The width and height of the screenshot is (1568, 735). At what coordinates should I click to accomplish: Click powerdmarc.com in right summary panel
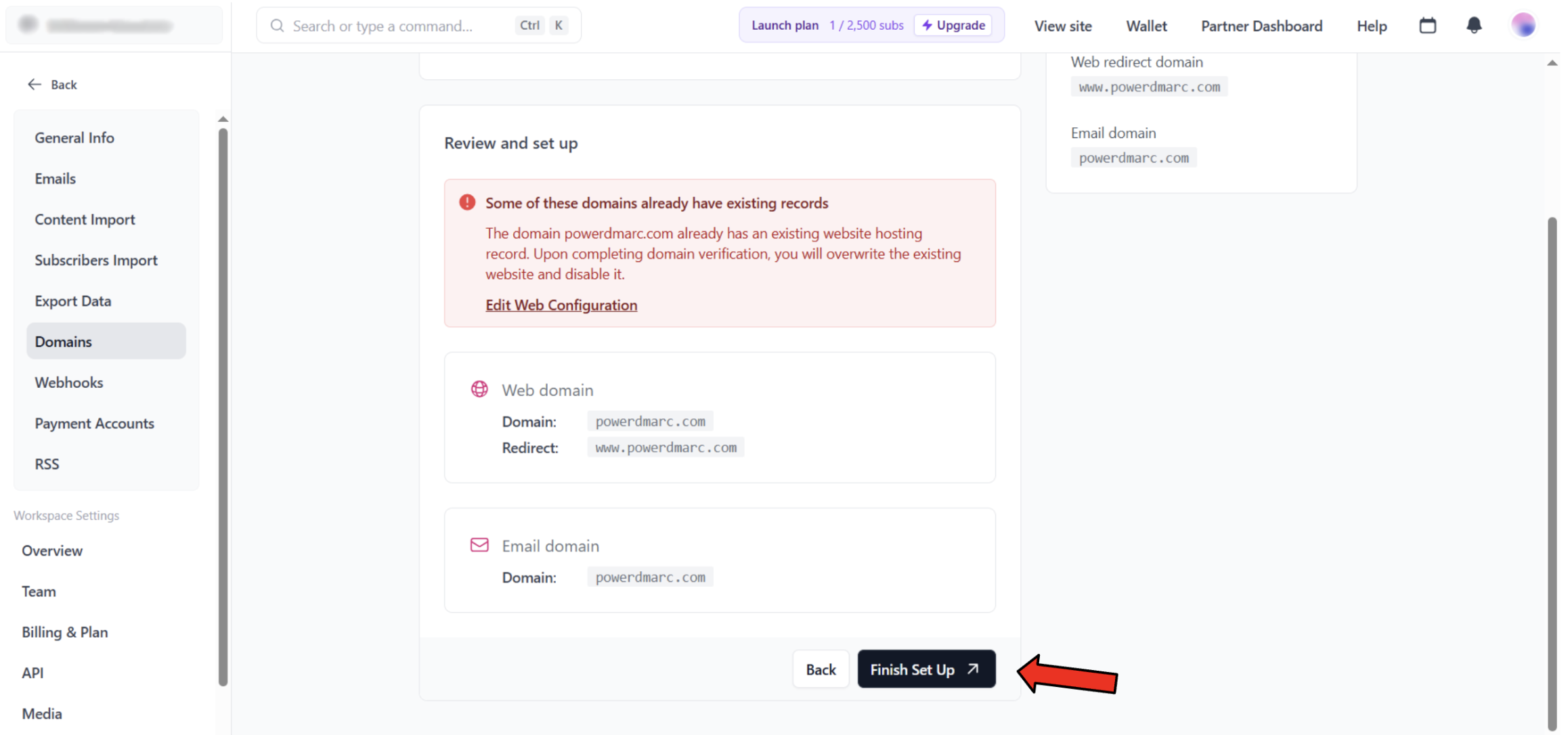click(1133, 158)
